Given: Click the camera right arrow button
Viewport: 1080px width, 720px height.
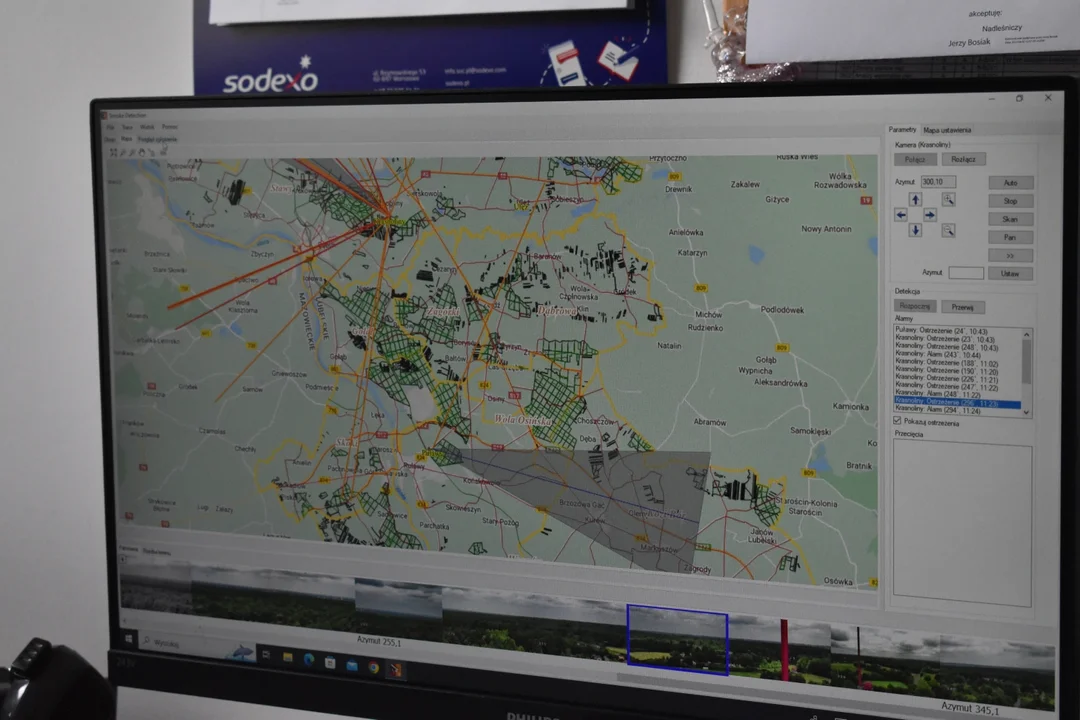Looking at the screenshot, I should 930,215.
